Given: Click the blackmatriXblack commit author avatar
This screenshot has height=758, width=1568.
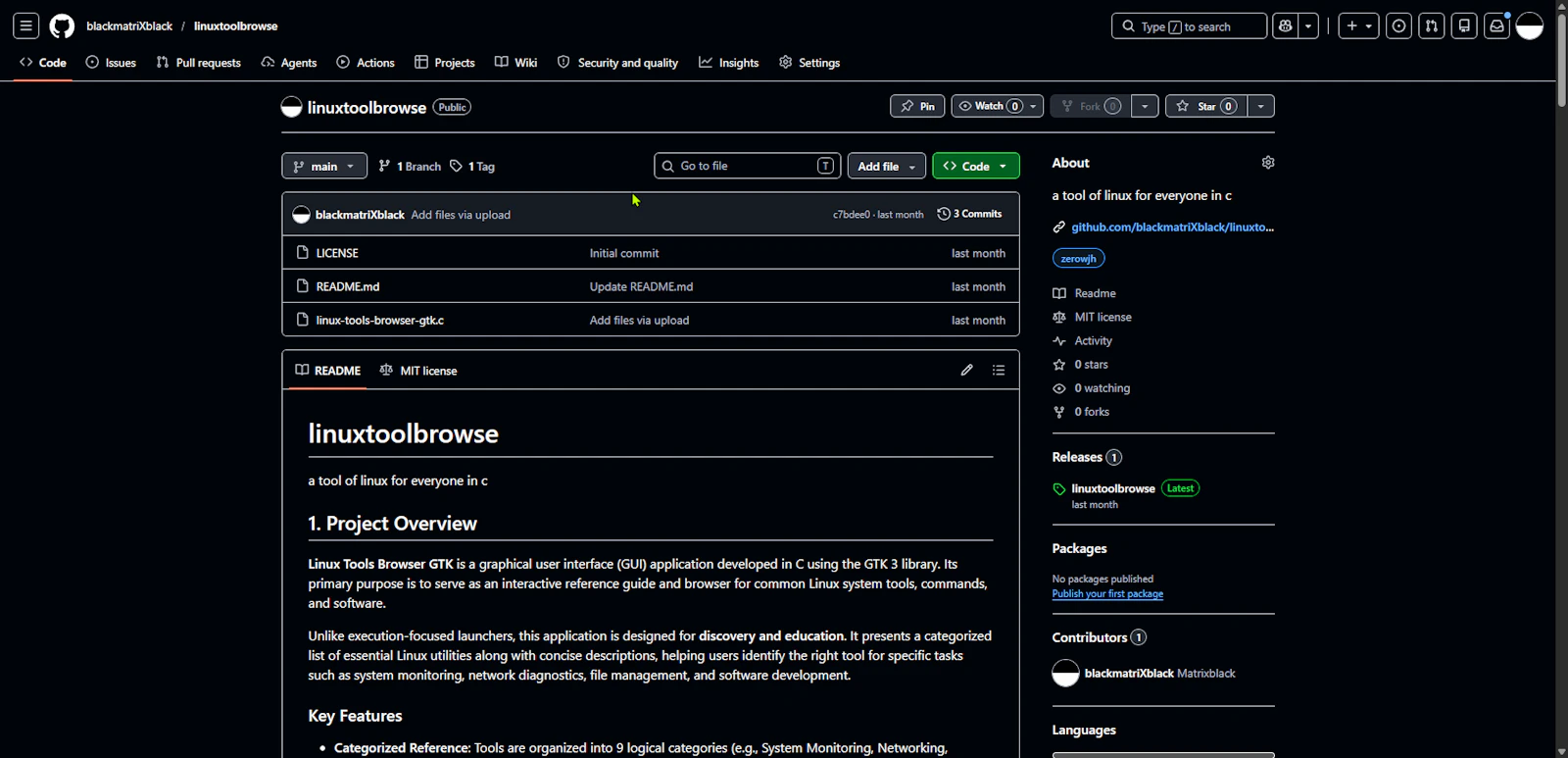Looking at the screenshot, I should (x=302, y=215).
